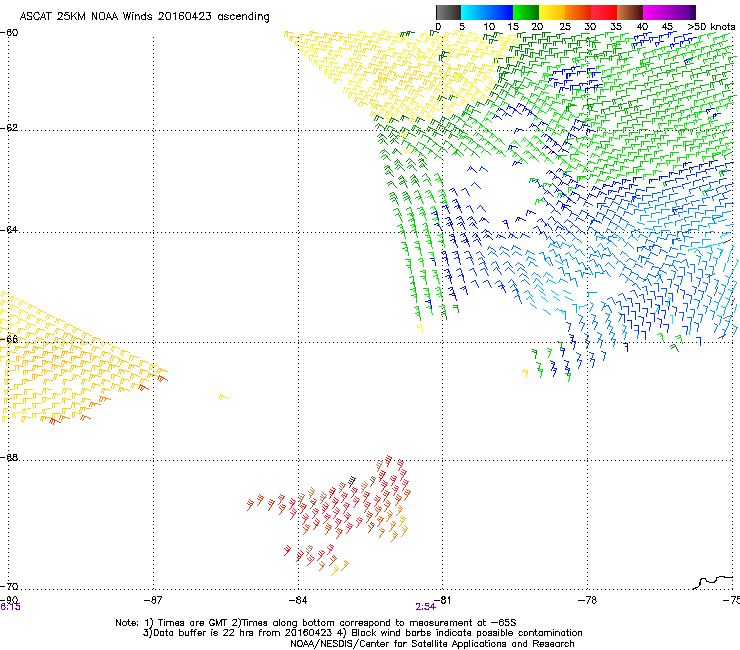
Task: Click the latitude label '-64'
Action: 9,230
